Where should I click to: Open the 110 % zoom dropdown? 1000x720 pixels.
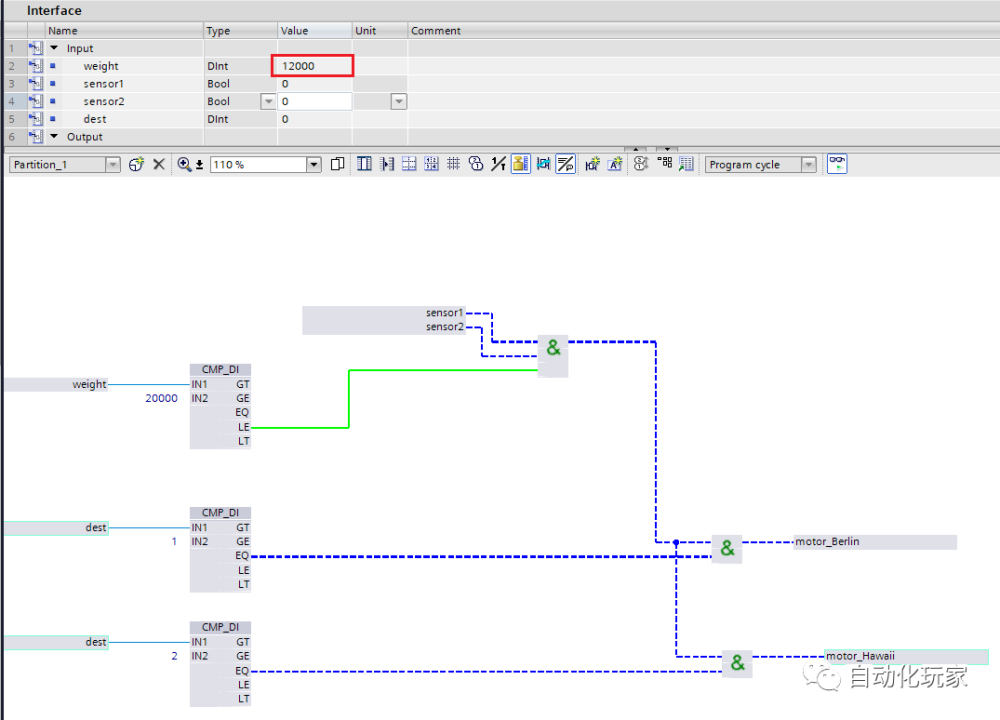click(x=314, y=165)
